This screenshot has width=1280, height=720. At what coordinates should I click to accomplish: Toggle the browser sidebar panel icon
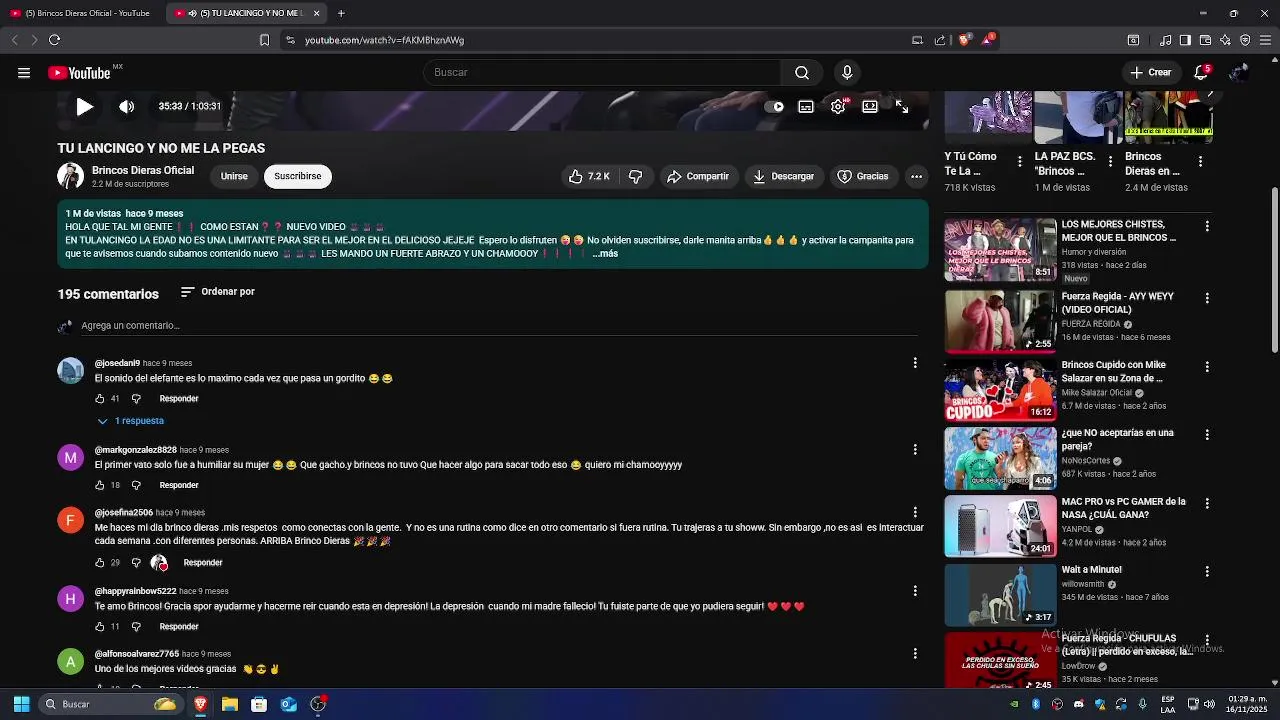click(x=1185, y=40)
